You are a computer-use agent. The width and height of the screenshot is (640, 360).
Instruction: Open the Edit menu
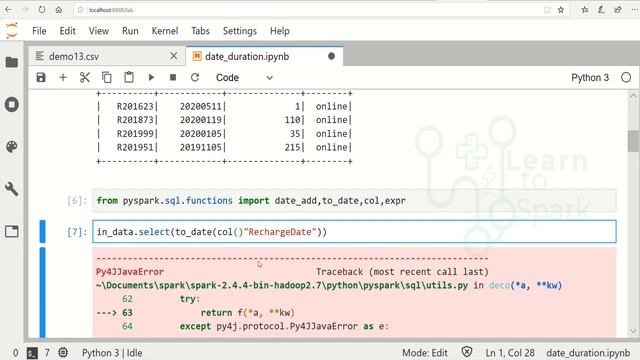point(67,31)
